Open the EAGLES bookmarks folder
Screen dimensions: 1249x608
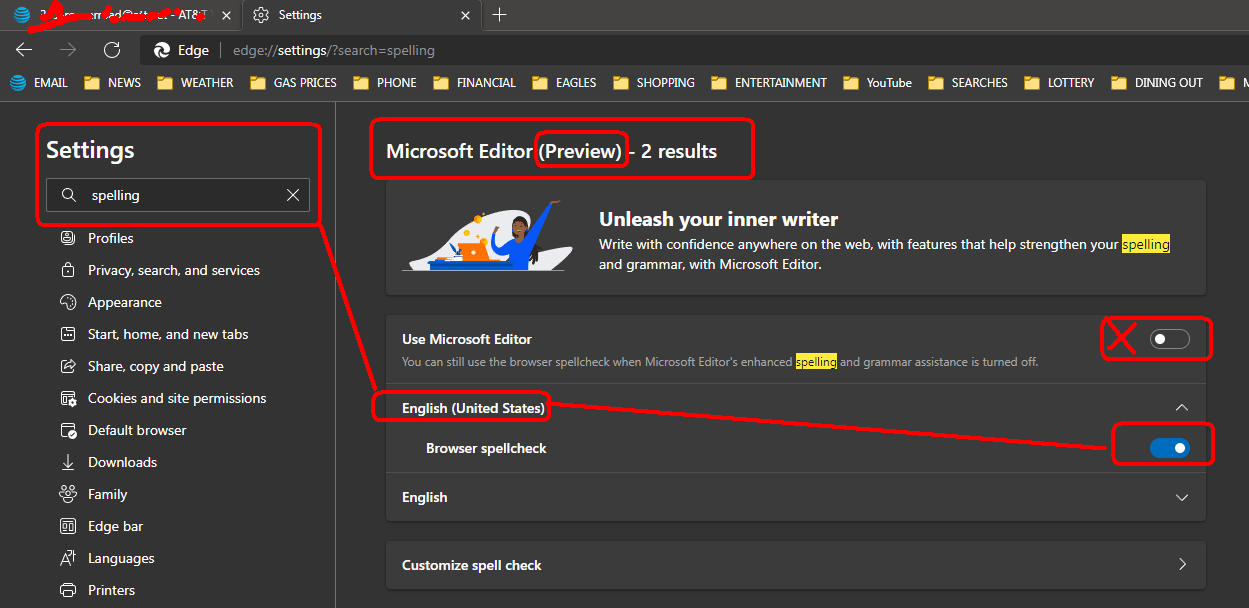pos(563,83)
